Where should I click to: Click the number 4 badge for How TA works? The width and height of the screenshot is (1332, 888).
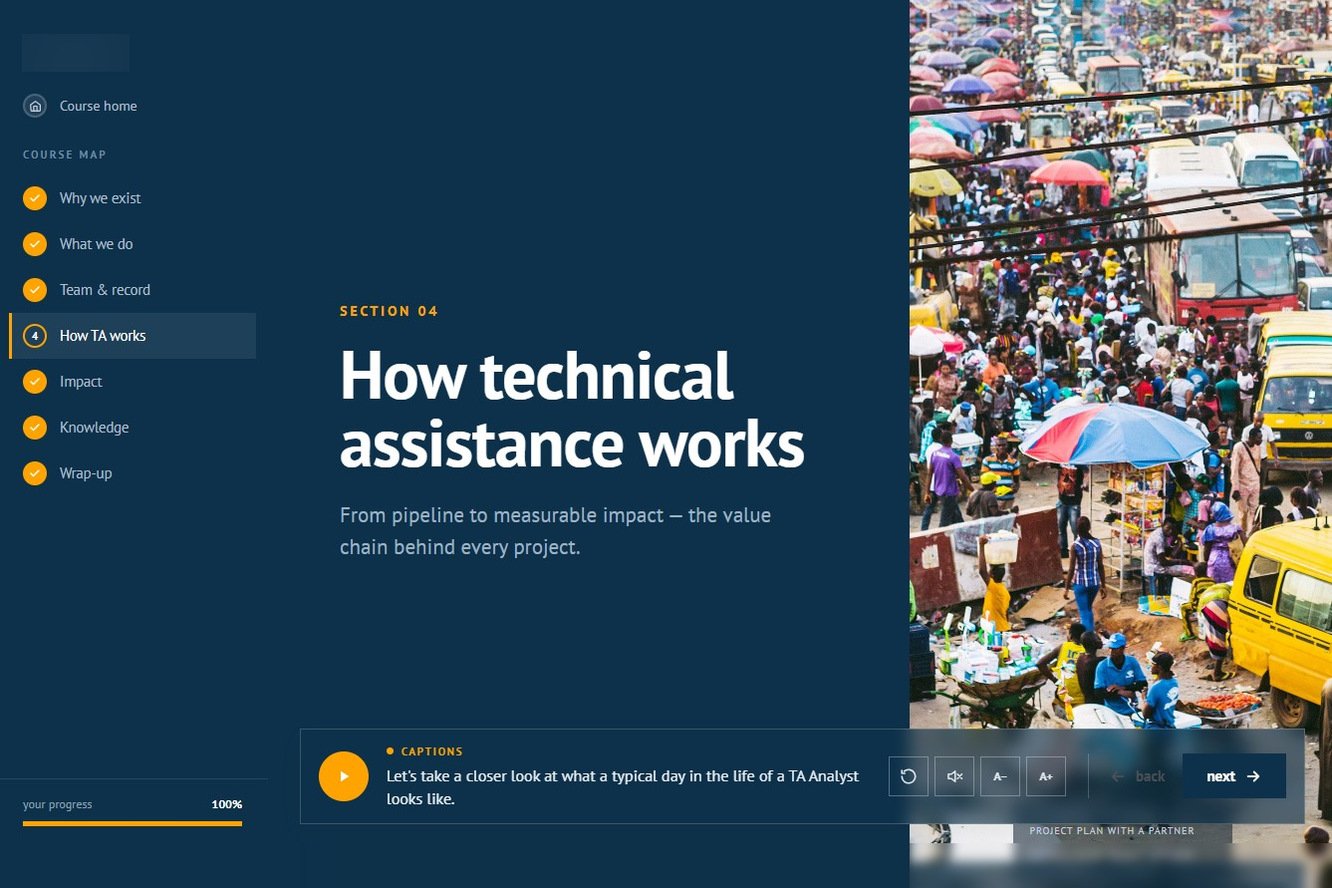[x=35, y=336]
